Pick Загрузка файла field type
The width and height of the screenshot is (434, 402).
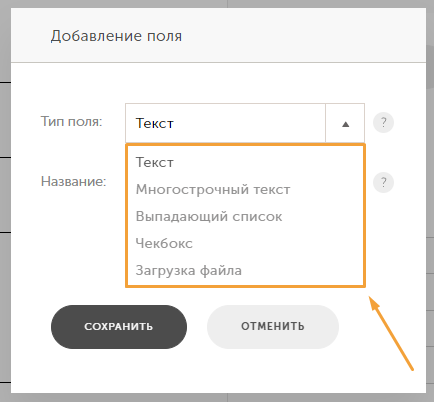click(245, 270)
